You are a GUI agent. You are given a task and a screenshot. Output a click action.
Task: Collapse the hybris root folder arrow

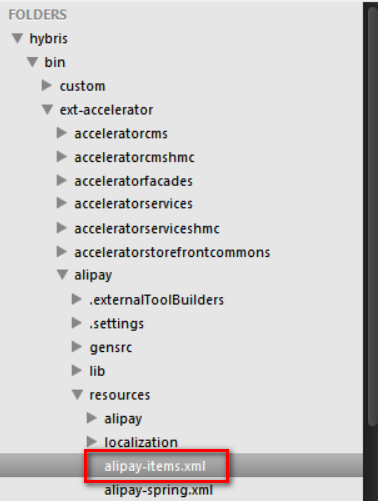(17, 38)
